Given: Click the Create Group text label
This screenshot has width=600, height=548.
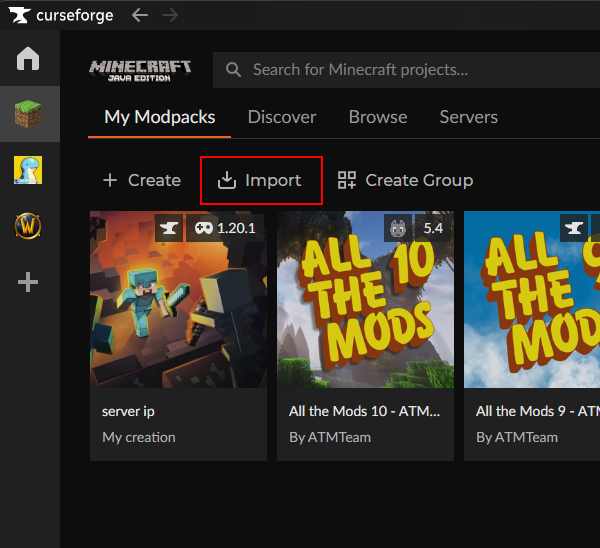Looking at the screenshot, I should [x=419, y=180].
